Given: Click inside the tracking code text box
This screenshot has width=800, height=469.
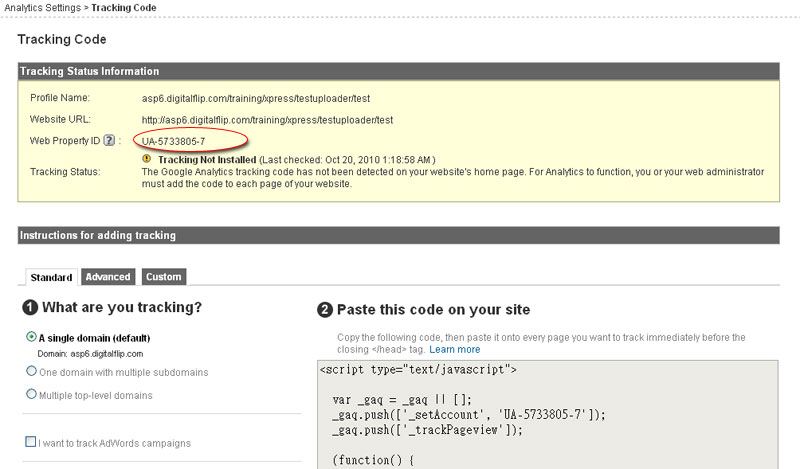Looking at the screenshot, I should [x=547, y=414].
